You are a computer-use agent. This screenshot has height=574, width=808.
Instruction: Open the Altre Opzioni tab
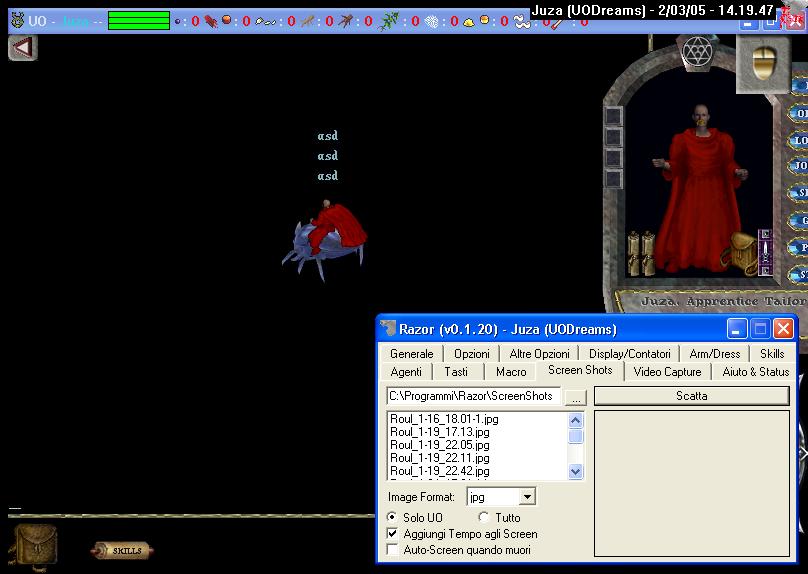(x=539, y=353)
